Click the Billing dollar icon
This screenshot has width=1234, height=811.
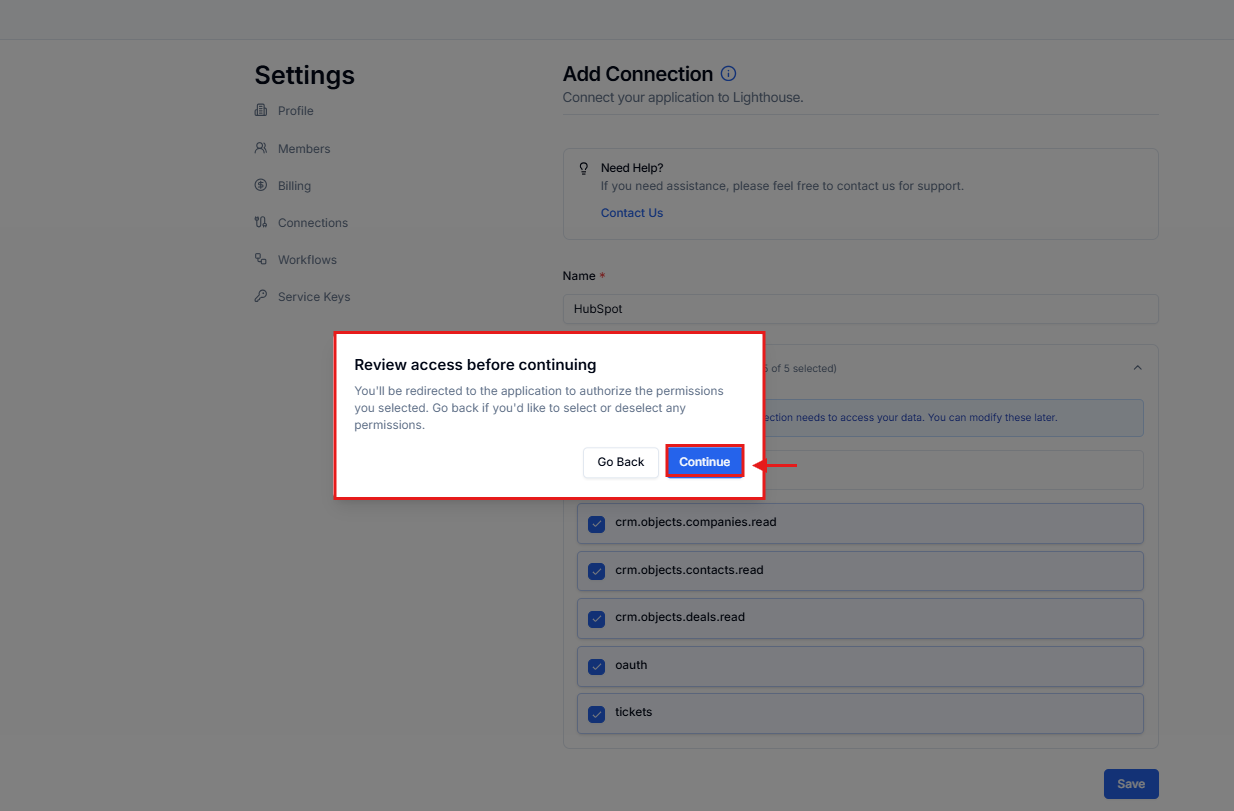click(261, 185)
